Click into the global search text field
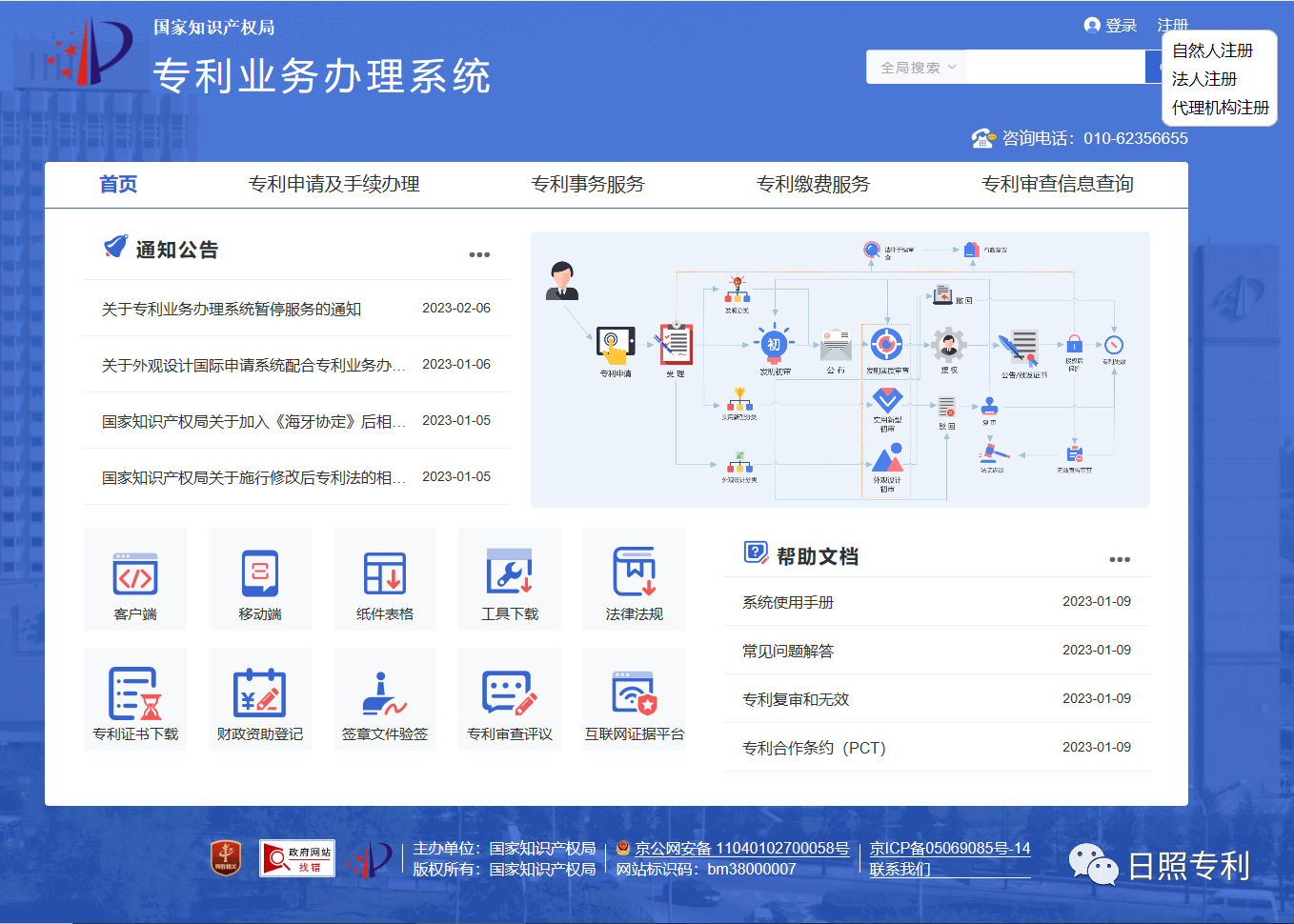This screenshot has height=924, width=1294. [x=1055, y=68]
